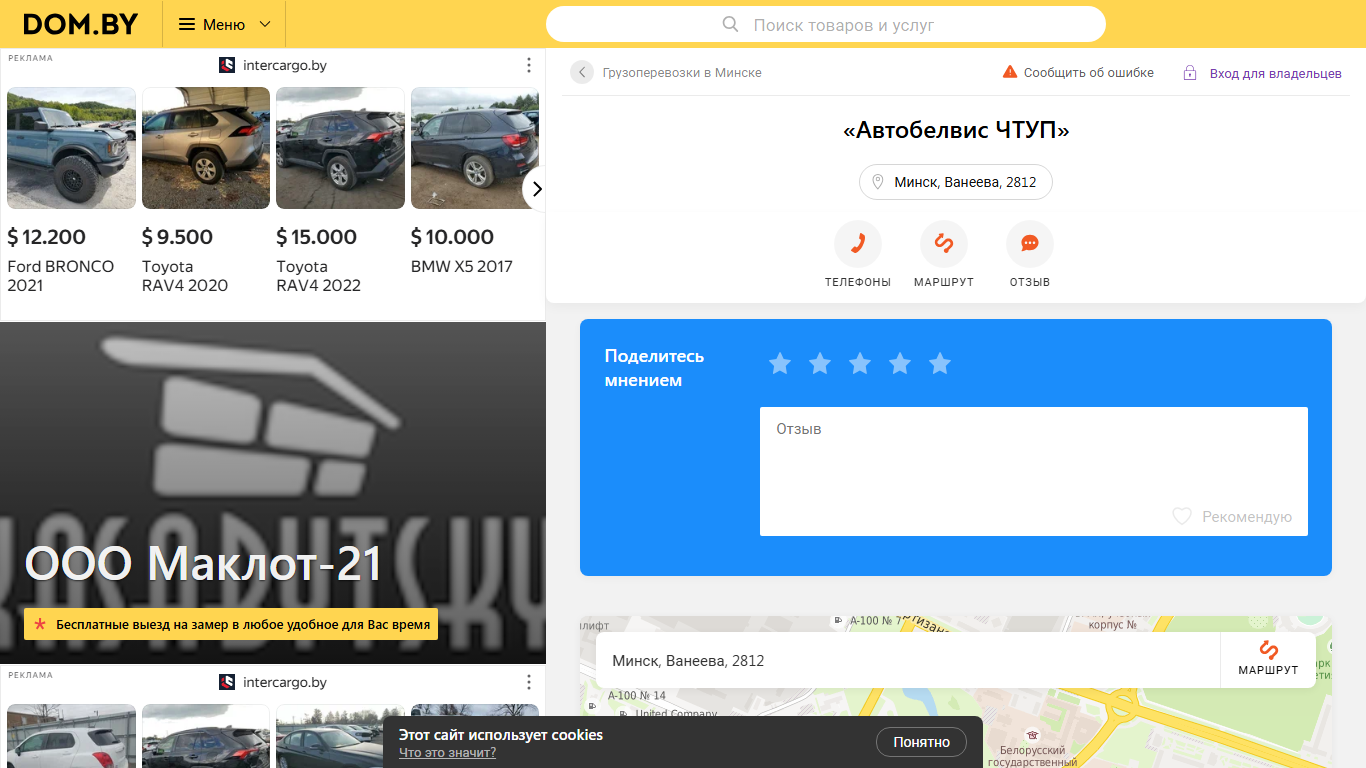
Task: Open the Меню dropdown
Action: tap(224, 24)
